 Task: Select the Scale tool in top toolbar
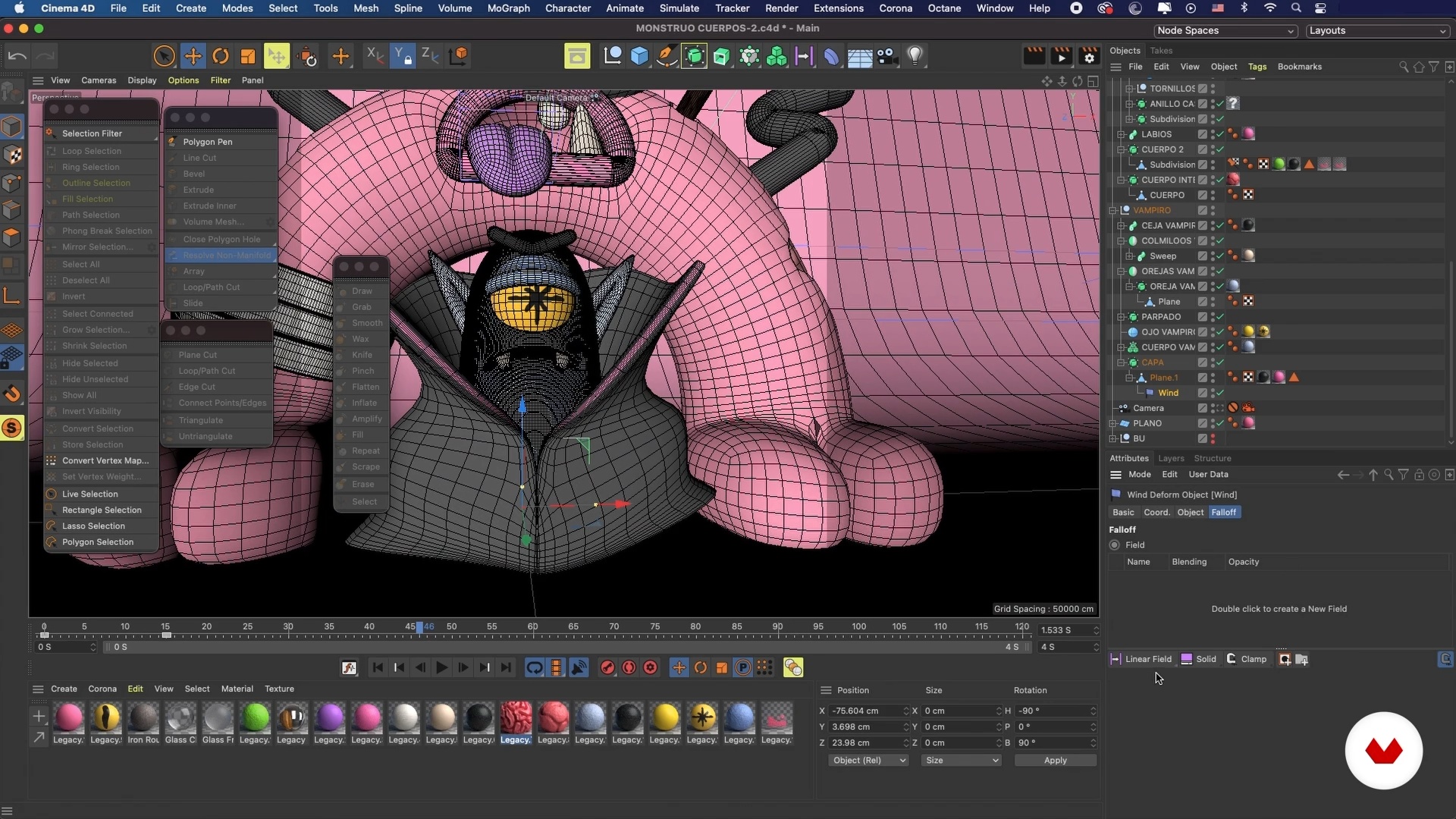coord(248,56)
